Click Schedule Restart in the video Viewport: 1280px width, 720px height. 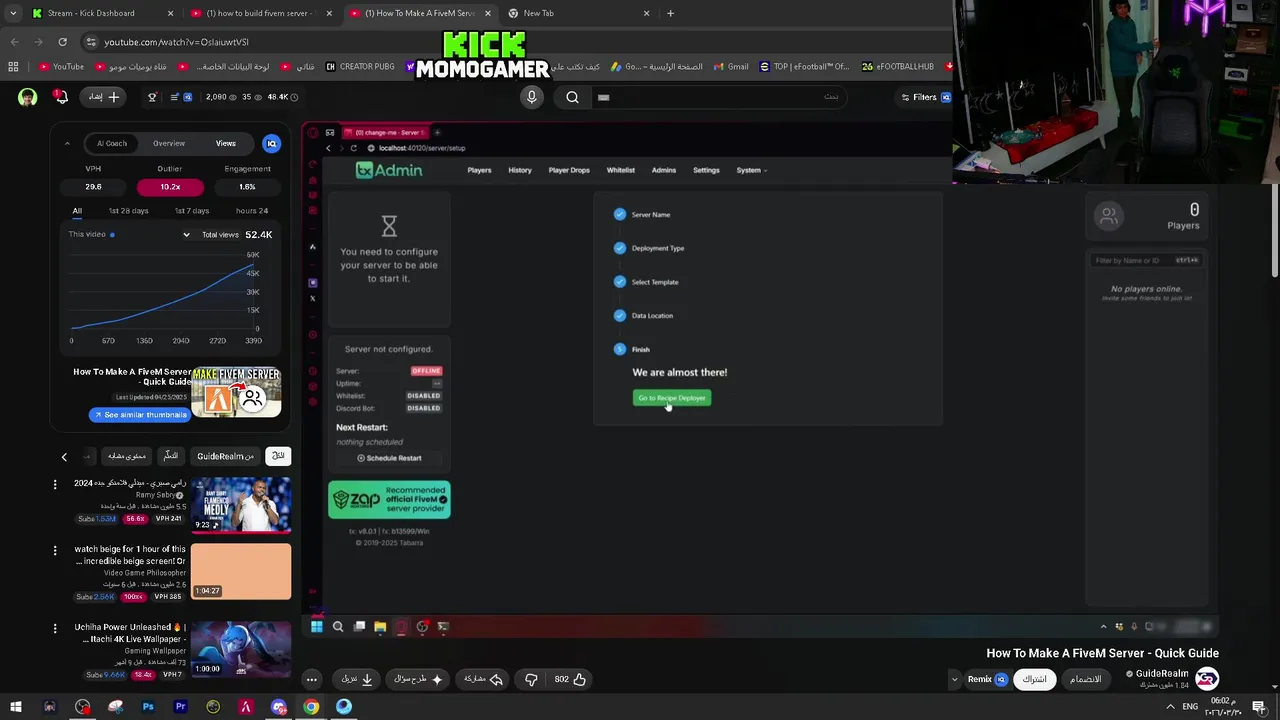389,458
